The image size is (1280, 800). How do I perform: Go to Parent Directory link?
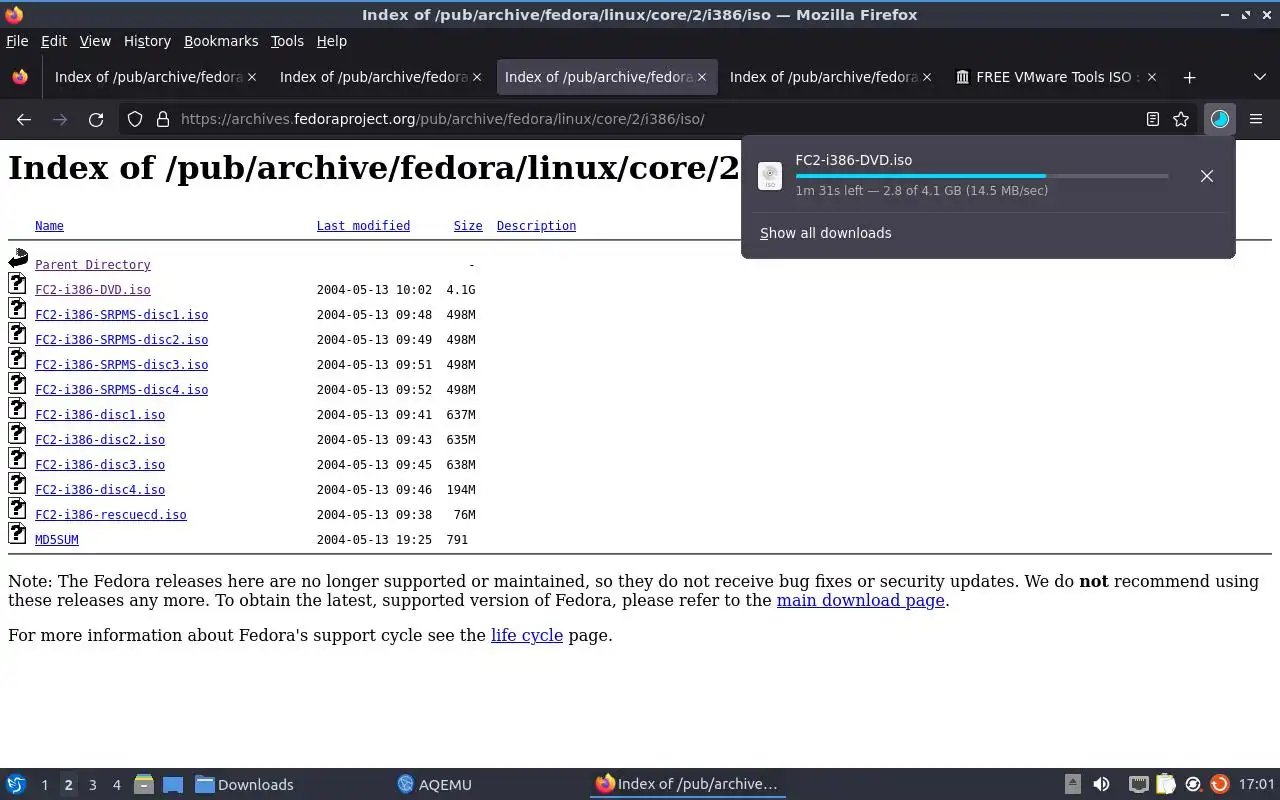pos(93,265)
